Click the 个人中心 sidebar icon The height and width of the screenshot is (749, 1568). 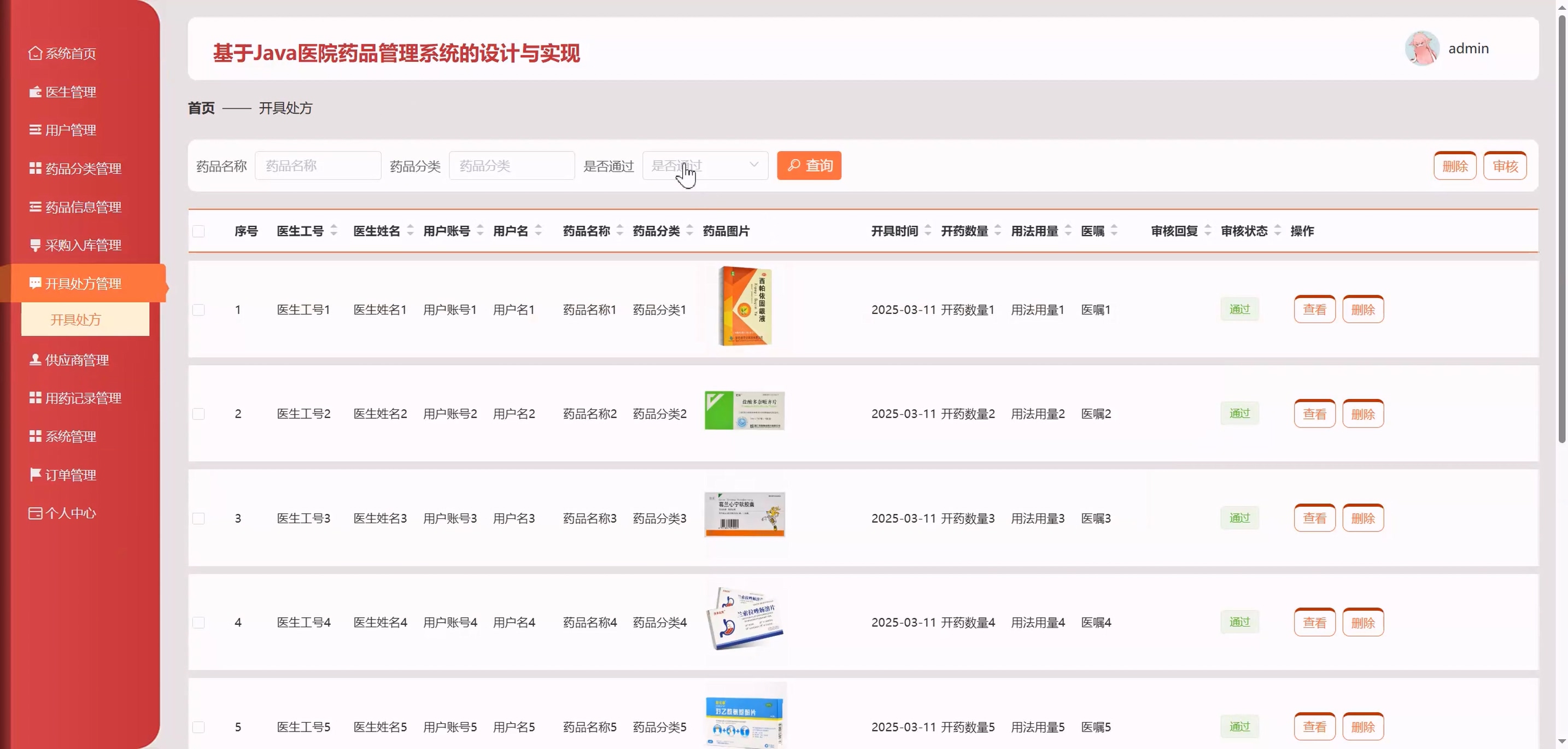click(x=34, y=513)
